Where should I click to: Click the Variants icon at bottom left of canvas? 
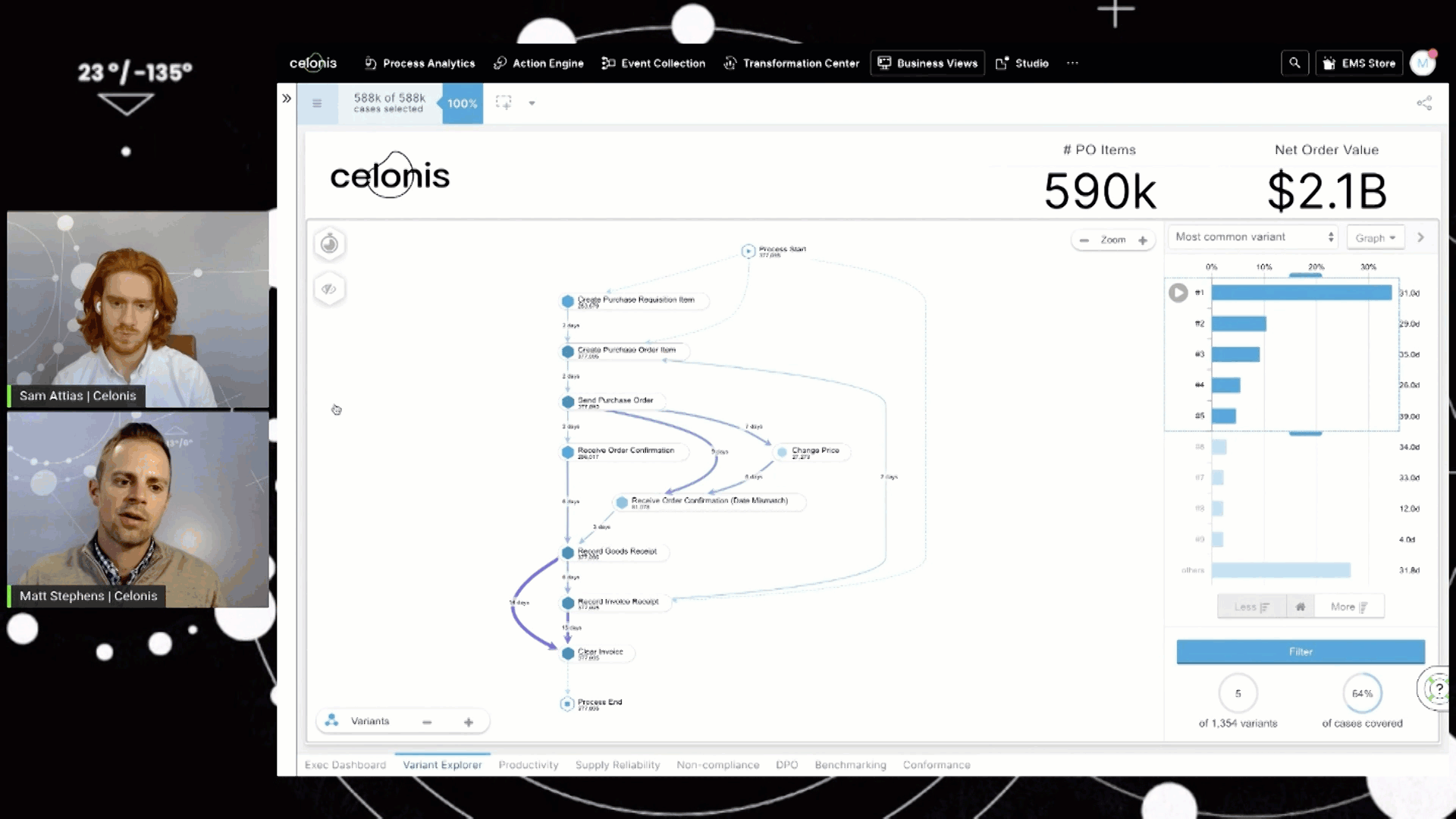[x=331, y=720]
